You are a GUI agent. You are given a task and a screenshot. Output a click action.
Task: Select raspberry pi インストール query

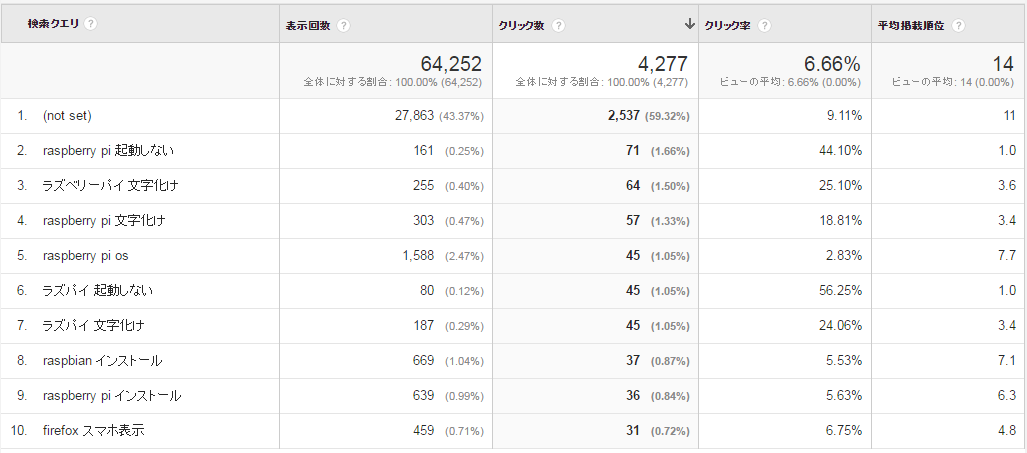[111, 395]
